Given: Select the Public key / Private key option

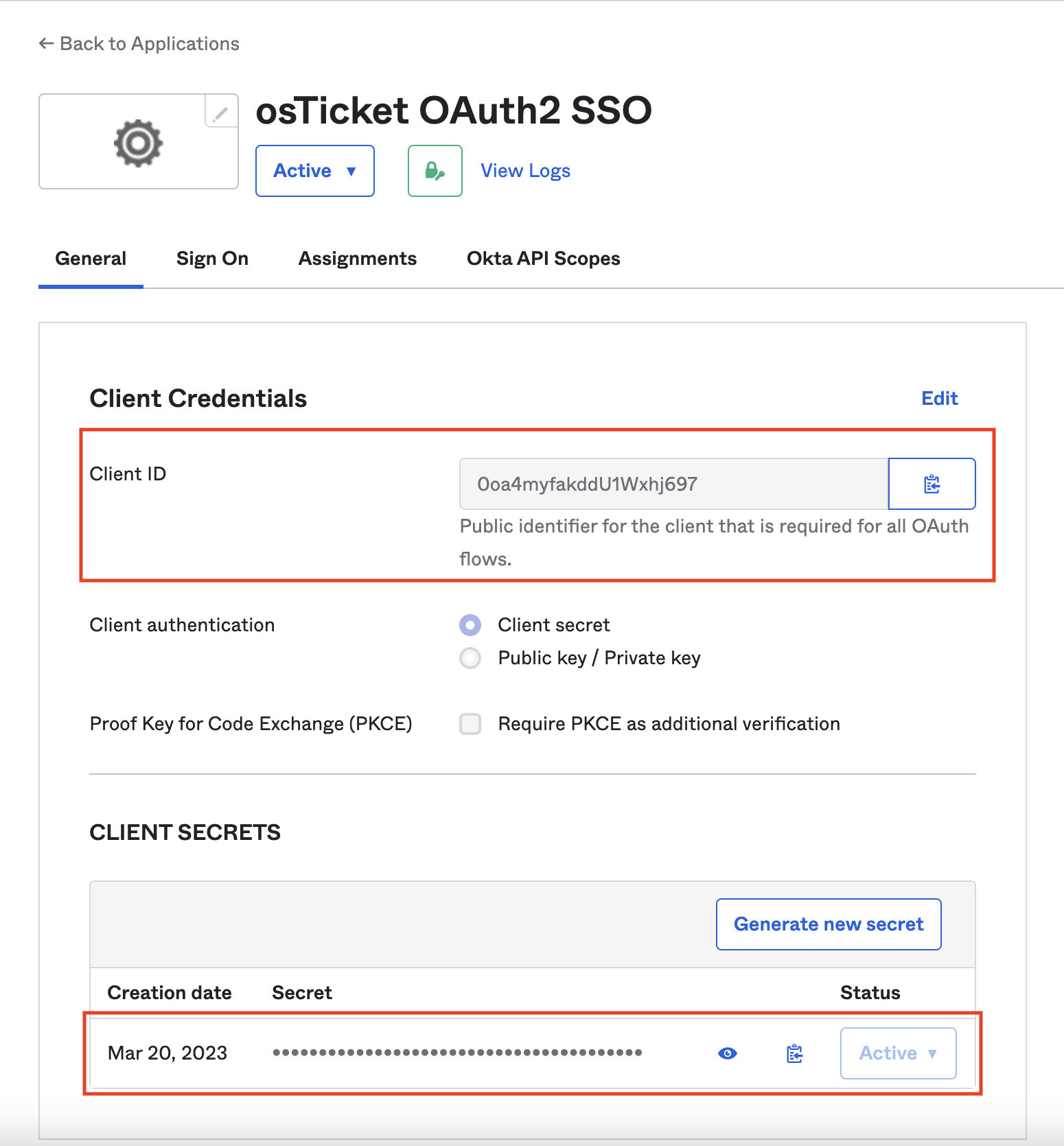Looking at the screenshot, I should 470,657.
